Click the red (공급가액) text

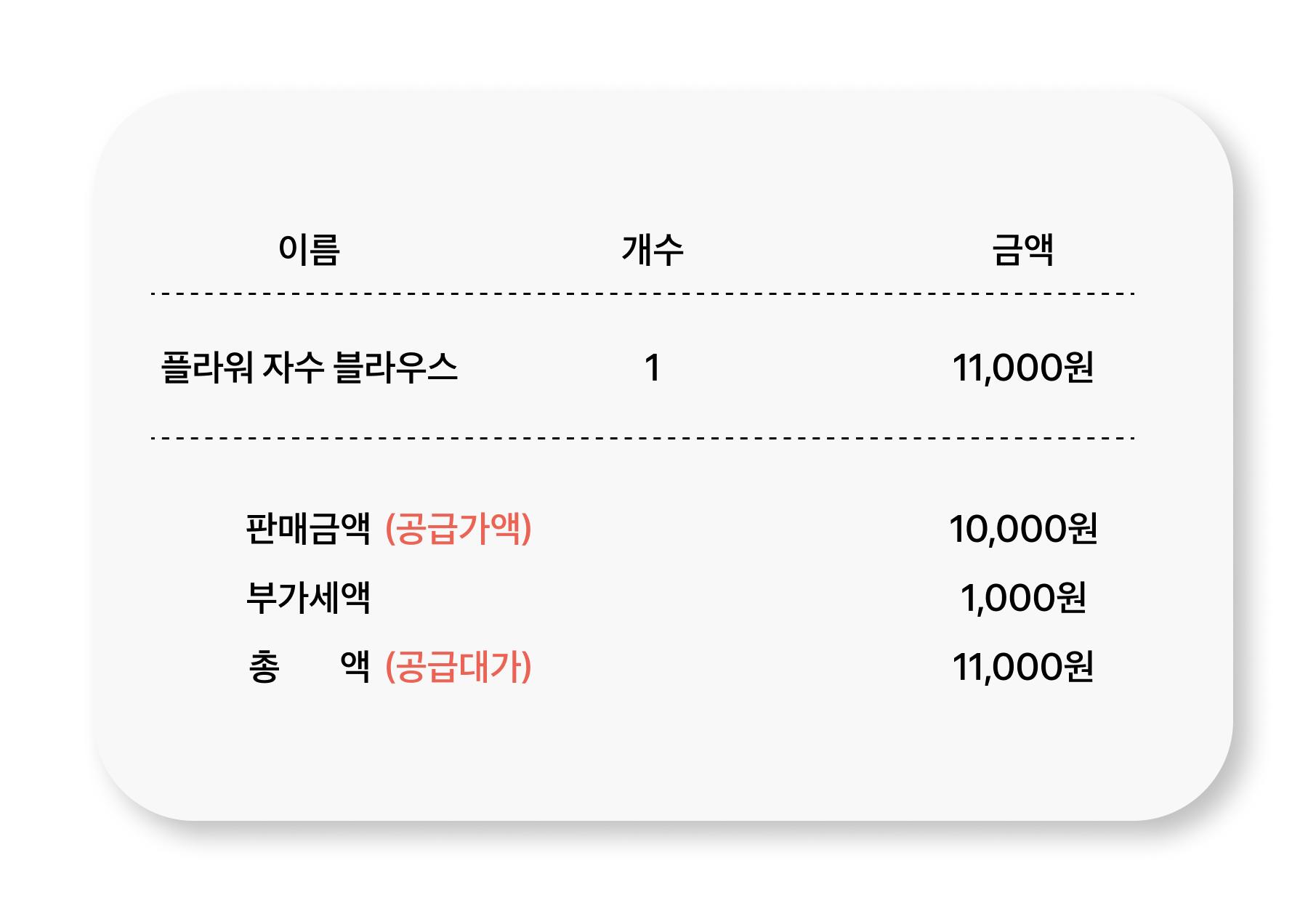pyautogui.click(x=459, y=528)
